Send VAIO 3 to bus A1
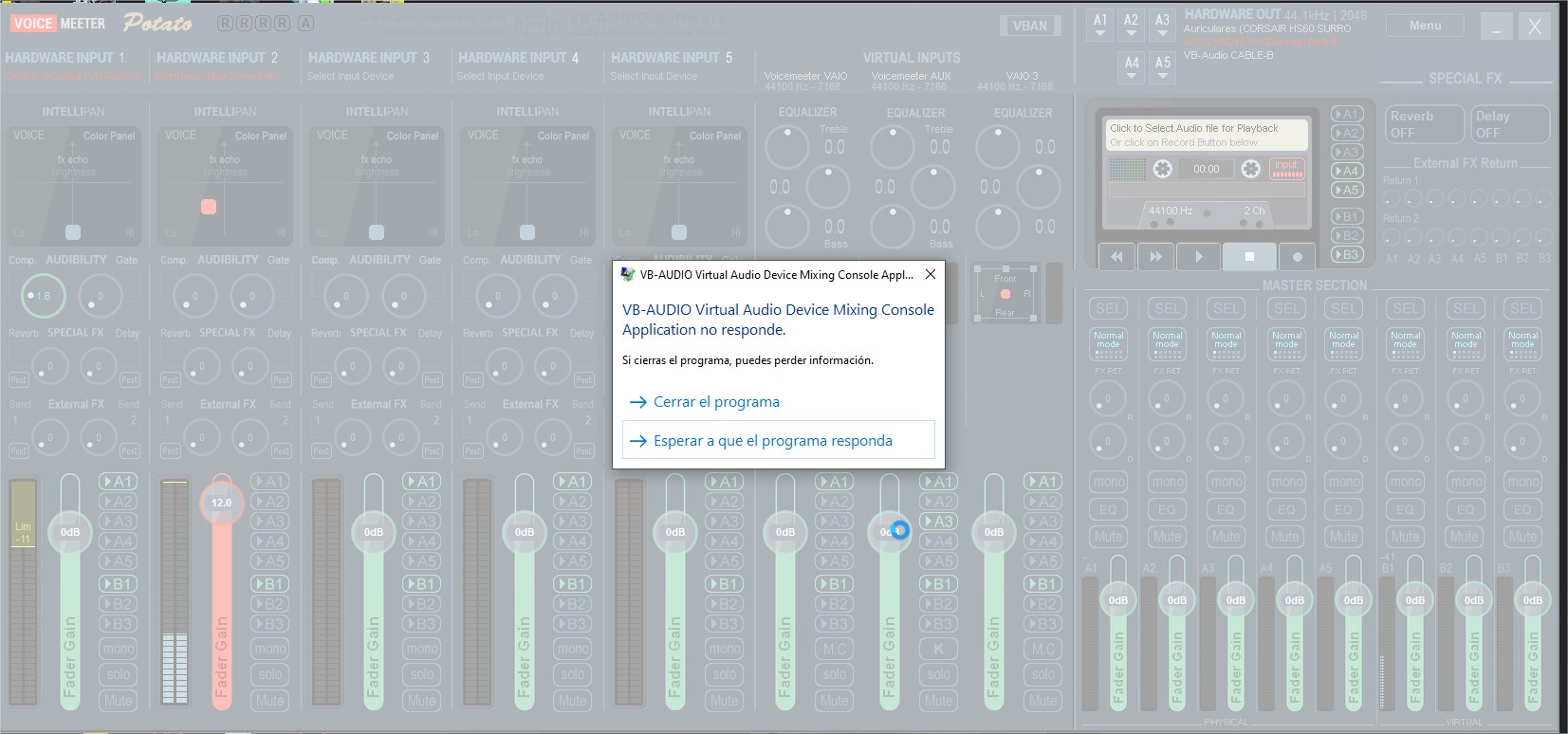The image size is (1568, 734). 1043,482
